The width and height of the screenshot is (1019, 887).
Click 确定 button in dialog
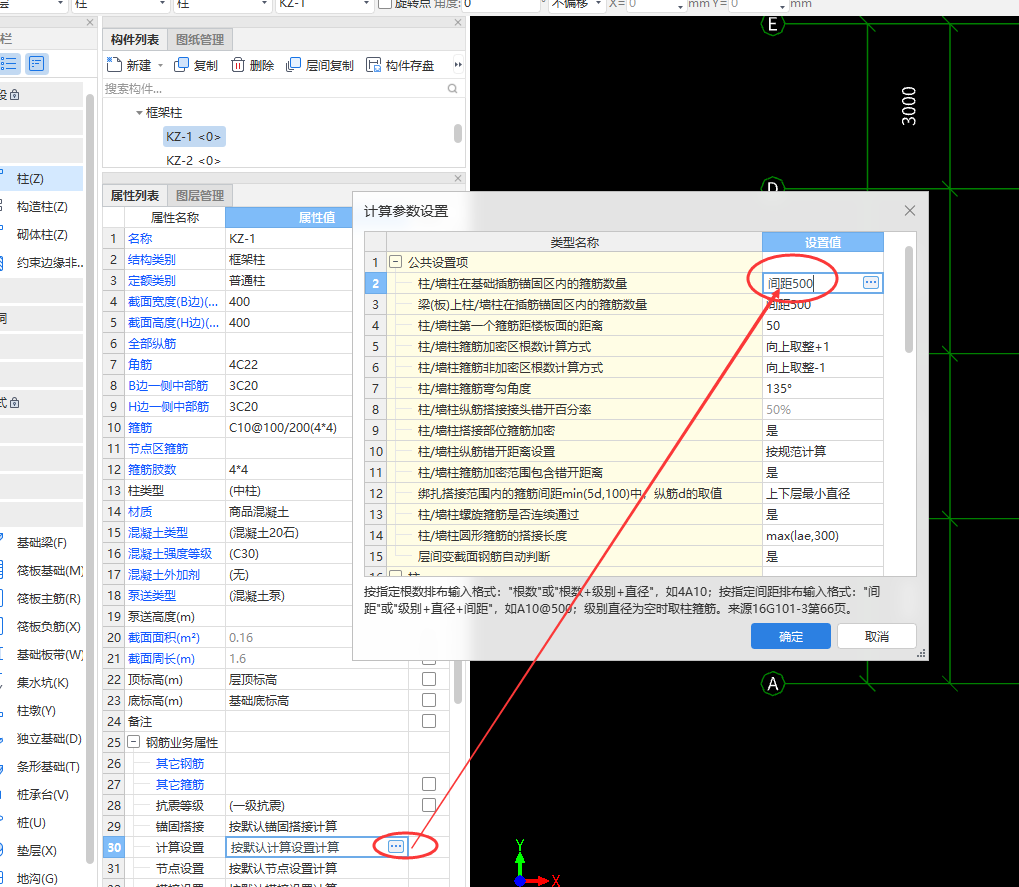click(790, 636)
